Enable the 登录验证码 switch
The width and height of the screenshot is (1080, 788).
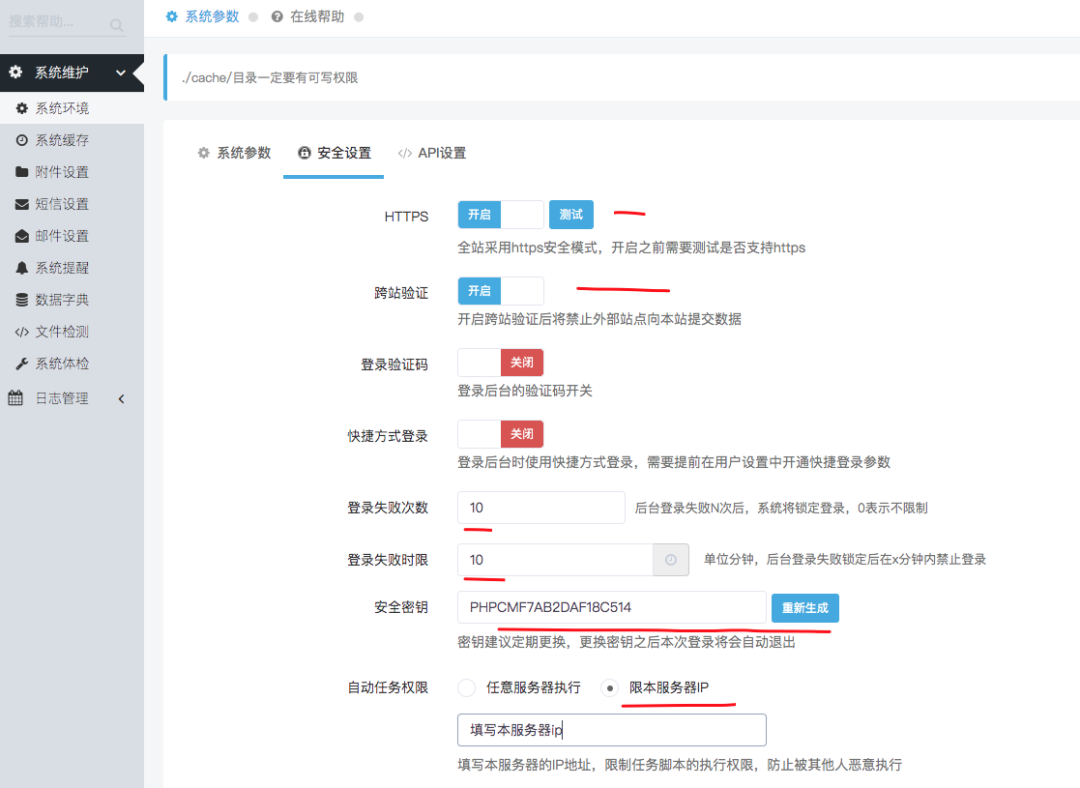point(500,362)
